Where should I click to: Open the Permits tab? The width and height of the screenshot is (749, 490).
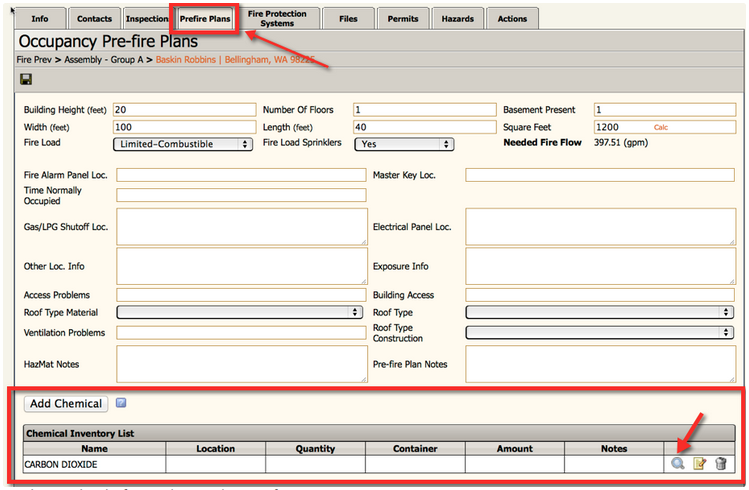(403, 19)
